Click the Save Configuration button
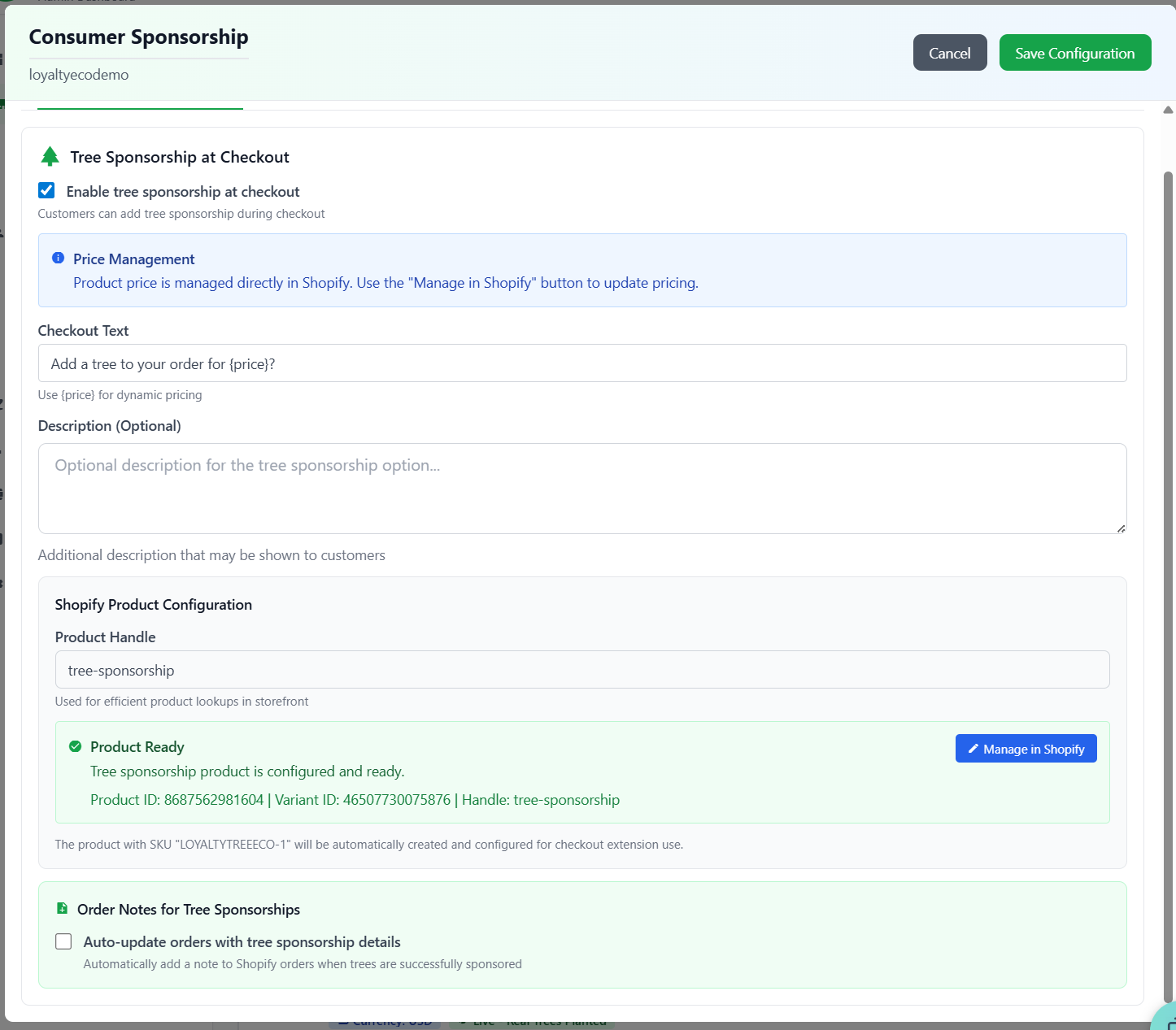 [x=1074, y=52]
